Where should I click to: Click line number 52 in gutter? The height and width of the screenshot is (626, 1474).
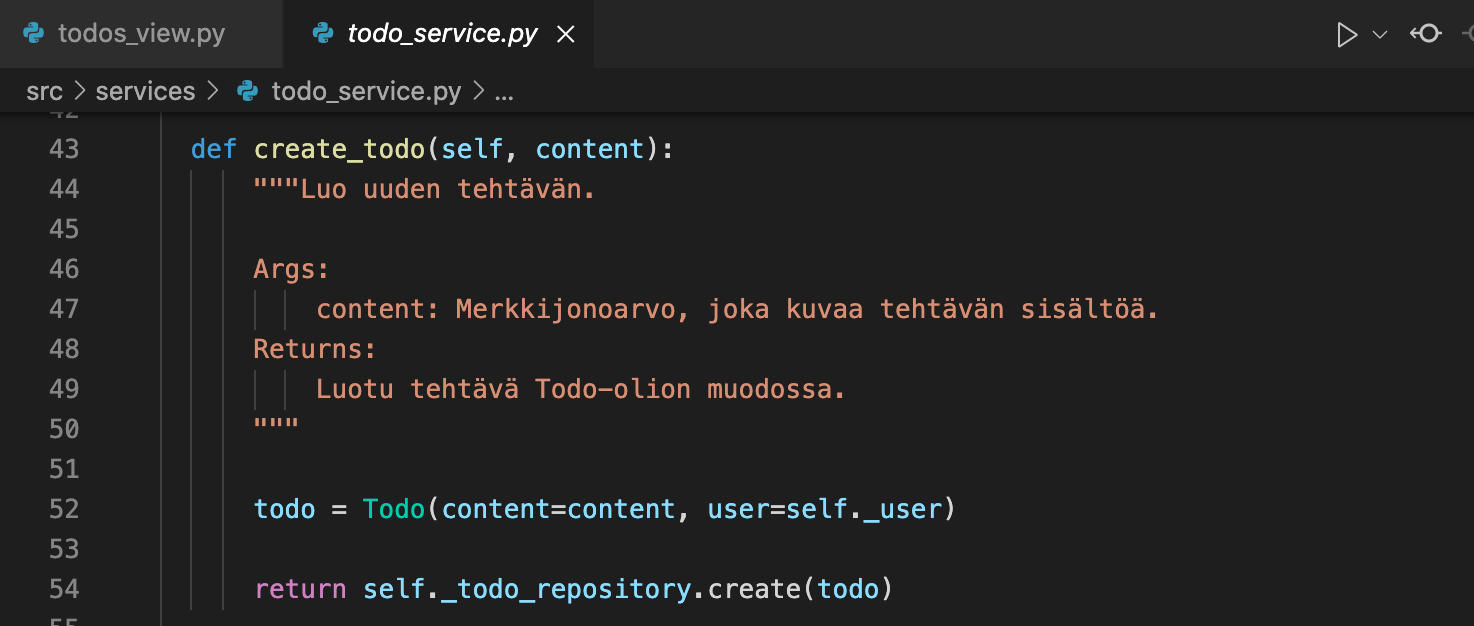coord(64,509)
